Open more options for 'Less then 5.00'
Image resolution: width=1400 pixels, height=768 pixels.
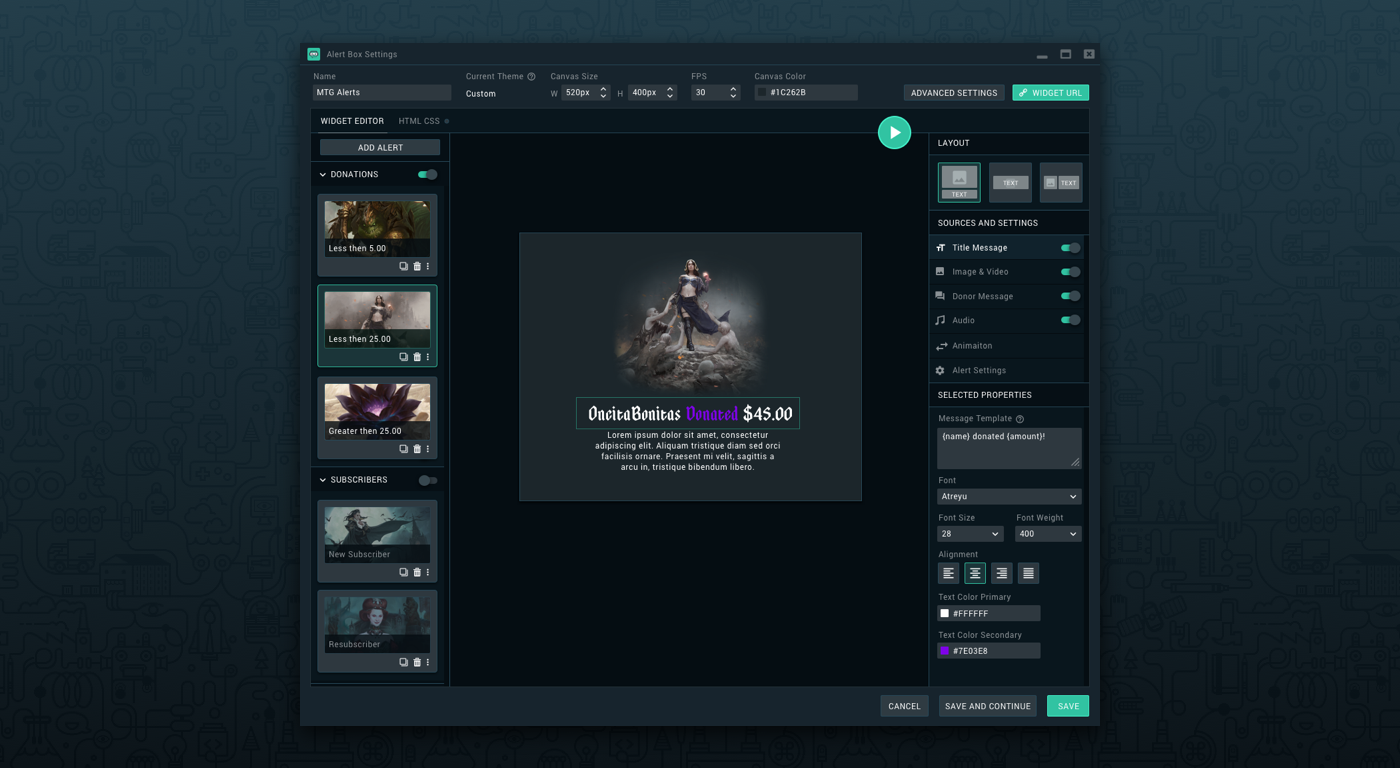[428, 266]
